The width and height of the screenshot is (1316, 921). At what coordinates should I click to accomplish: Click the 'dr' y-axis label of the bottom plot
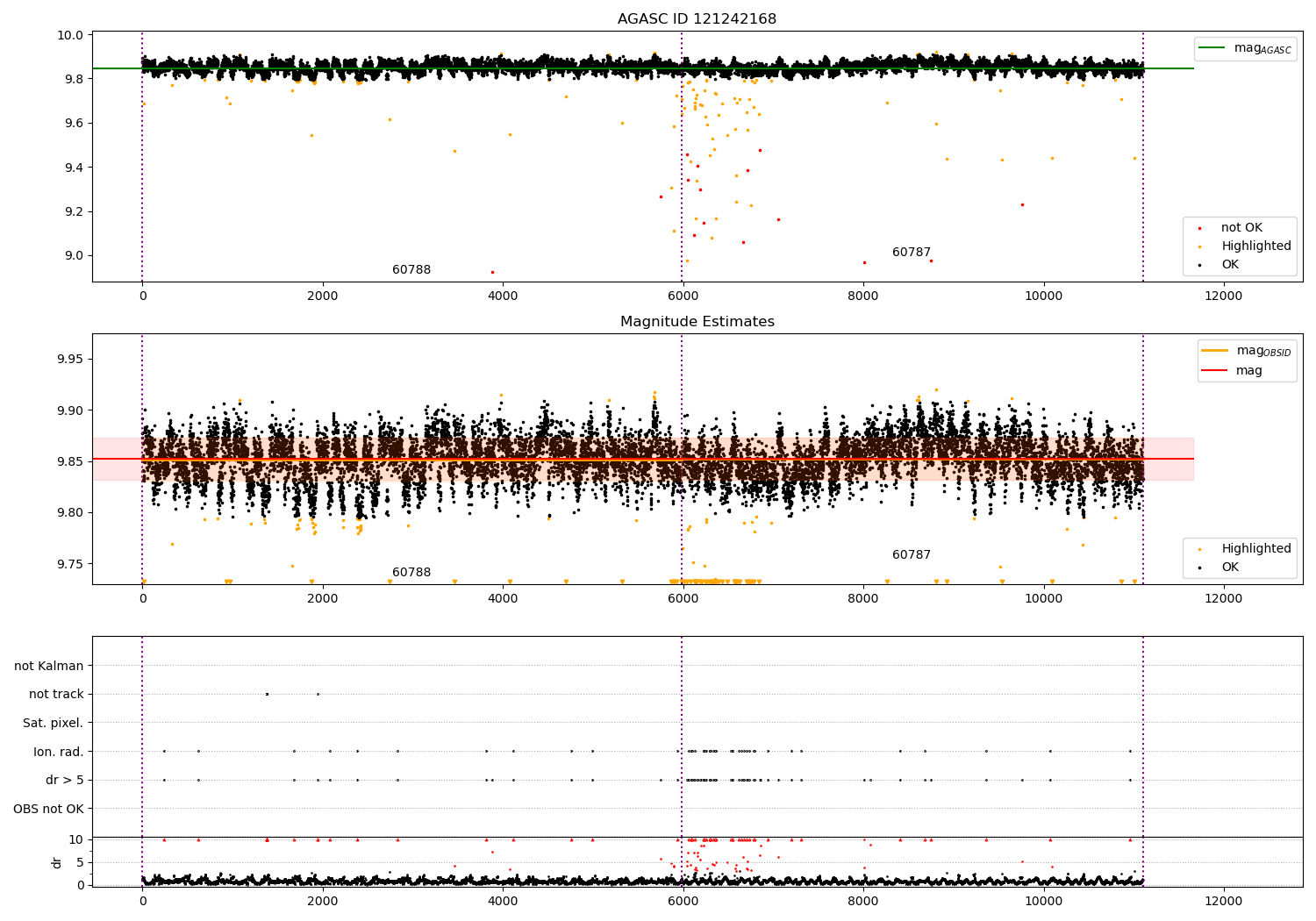coord(57,862)
